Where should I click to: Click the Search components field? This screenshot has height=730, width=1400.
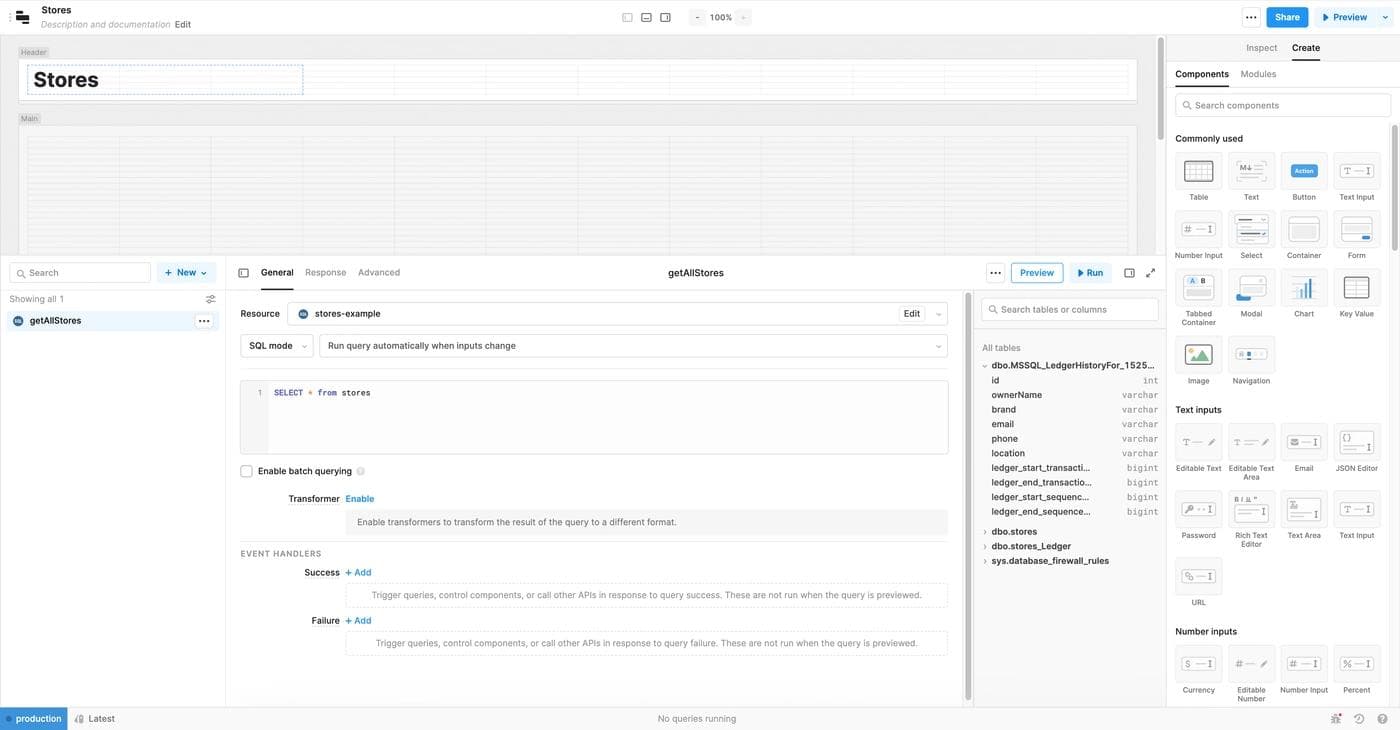pyautogui.click(x=1283, y=105)
